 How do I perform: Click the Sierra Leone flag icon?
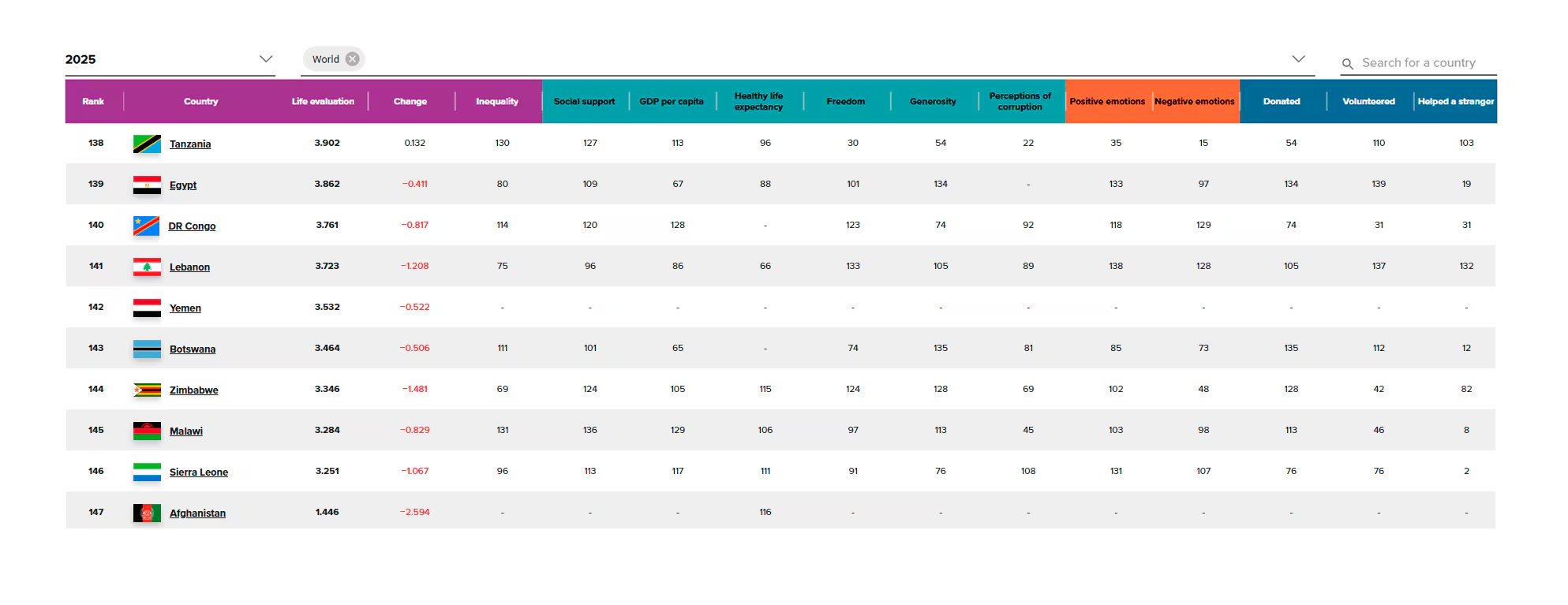[x=147, y=471]
